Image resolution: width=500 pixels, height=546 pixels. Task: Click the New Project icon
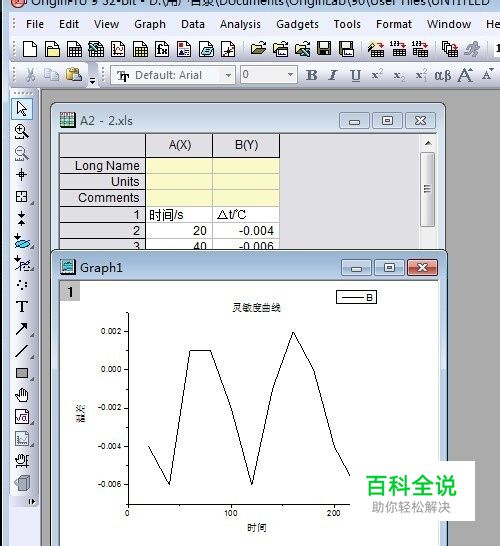click(30, 49)
